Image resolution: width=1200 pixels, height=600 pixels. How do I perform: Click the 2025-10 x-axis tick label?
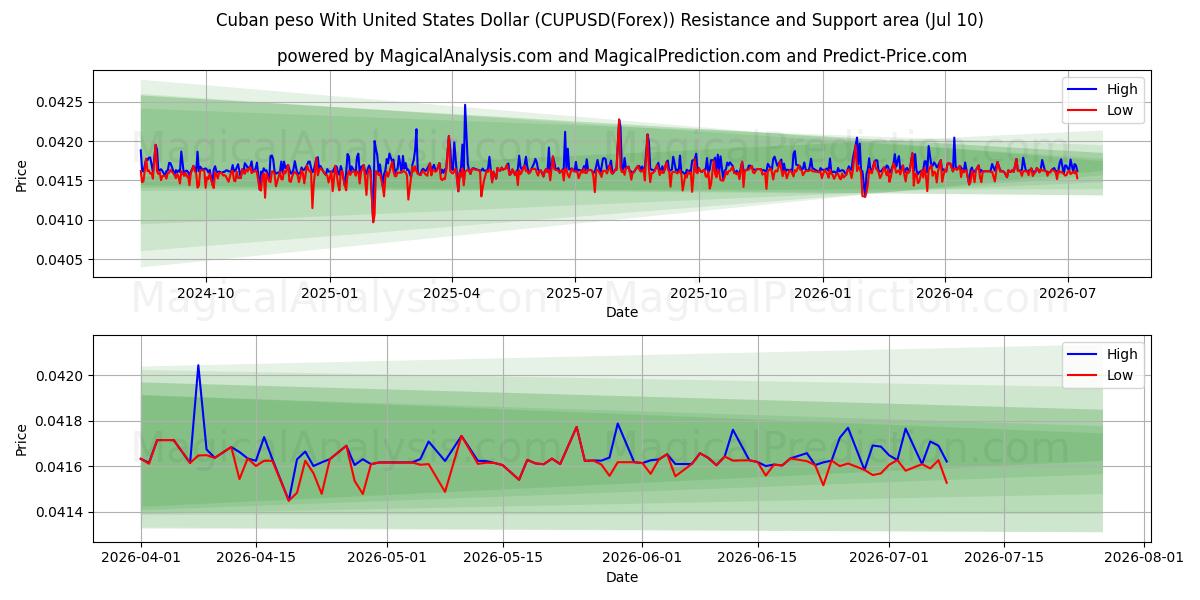click(x=698, y=293)
